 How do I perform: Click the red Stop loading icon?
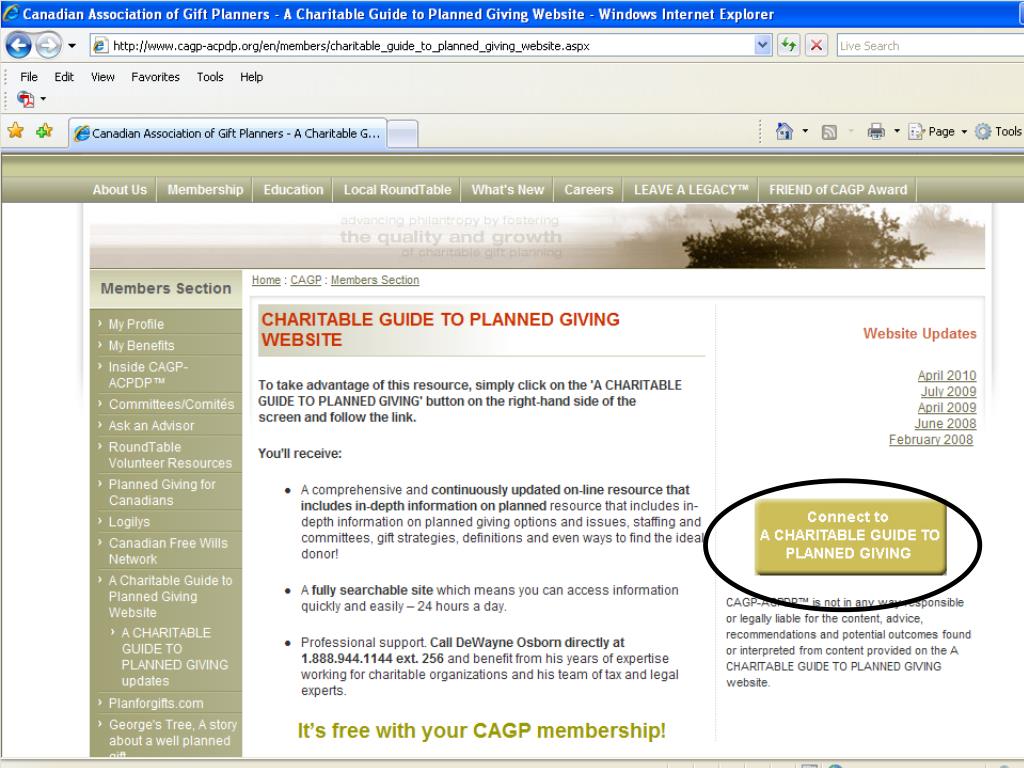point(816,46)
